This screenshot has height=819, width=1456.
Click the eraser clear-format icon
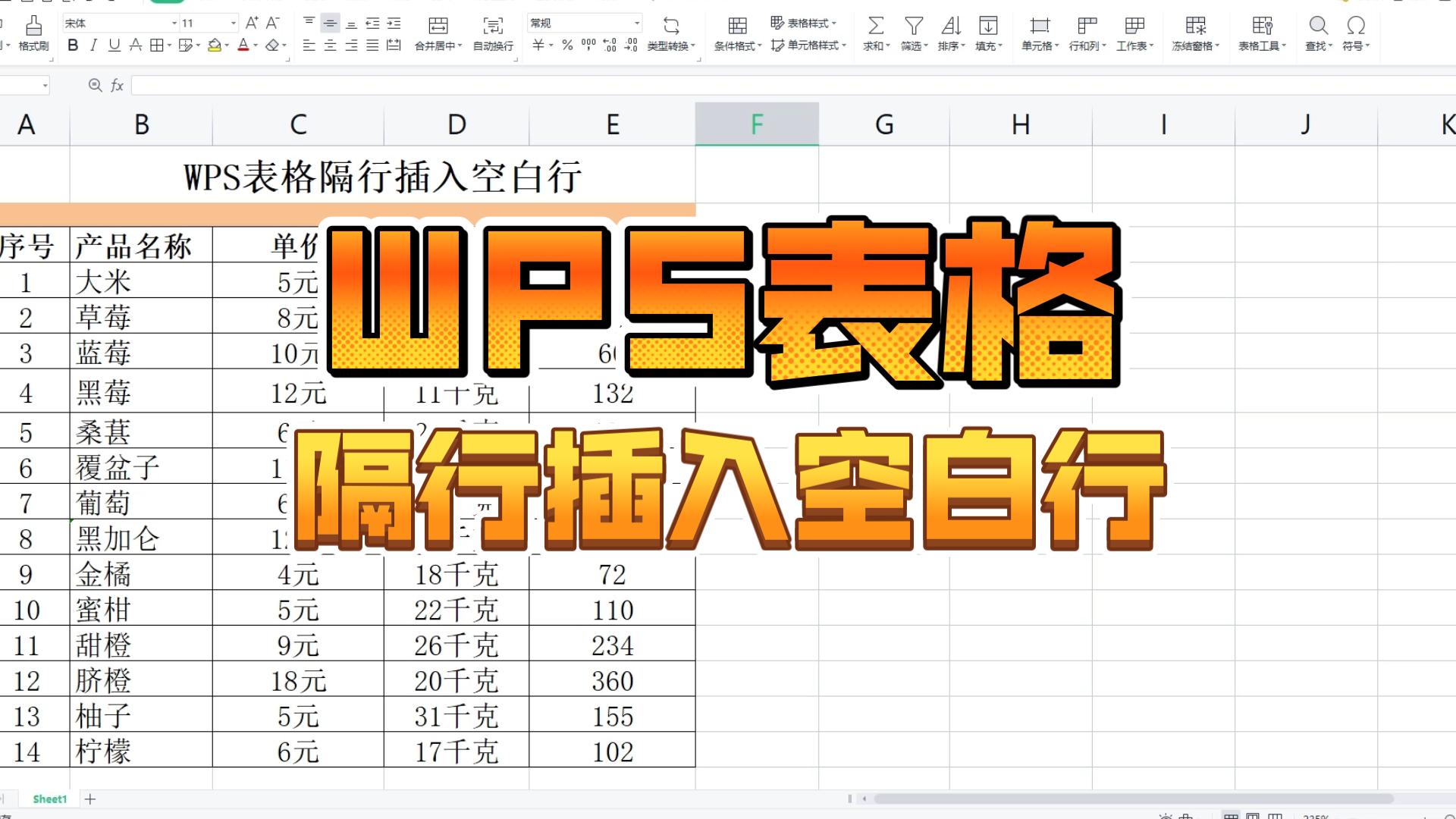pyautogui.click(x=272, y=45)
